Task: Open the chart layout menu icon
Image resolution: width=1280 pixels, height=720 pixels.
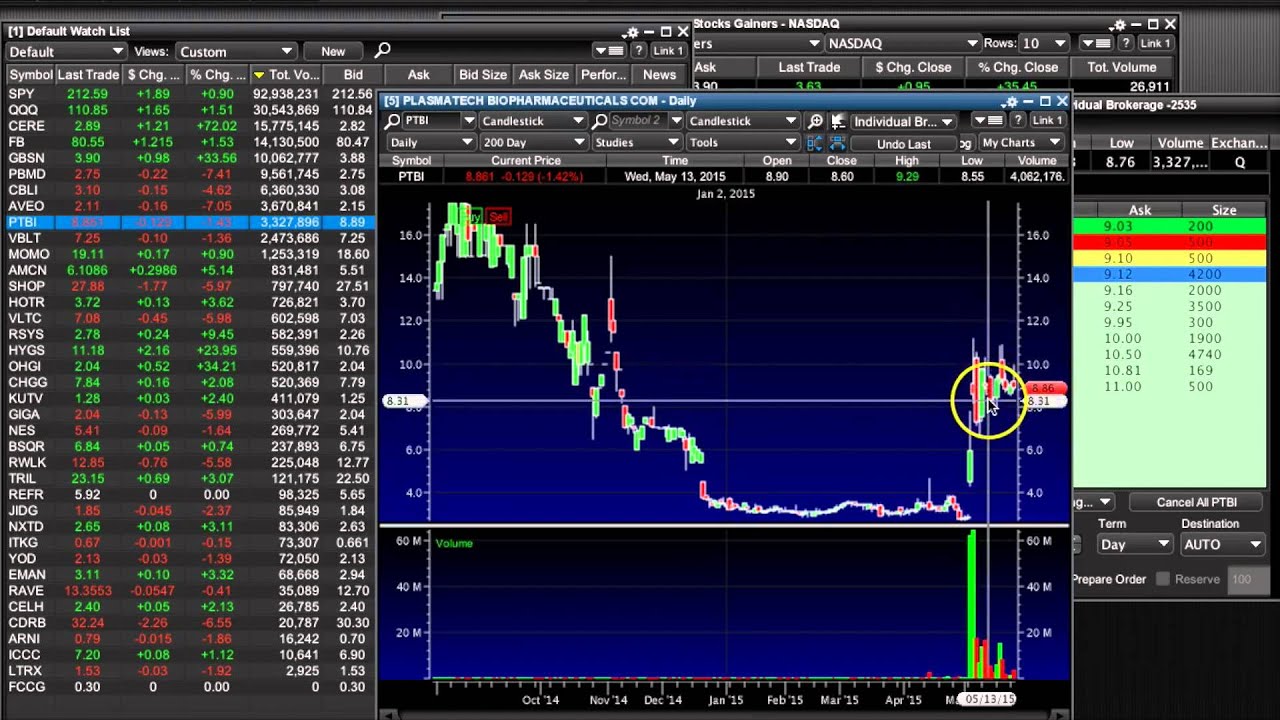Action: pos(988,121)
